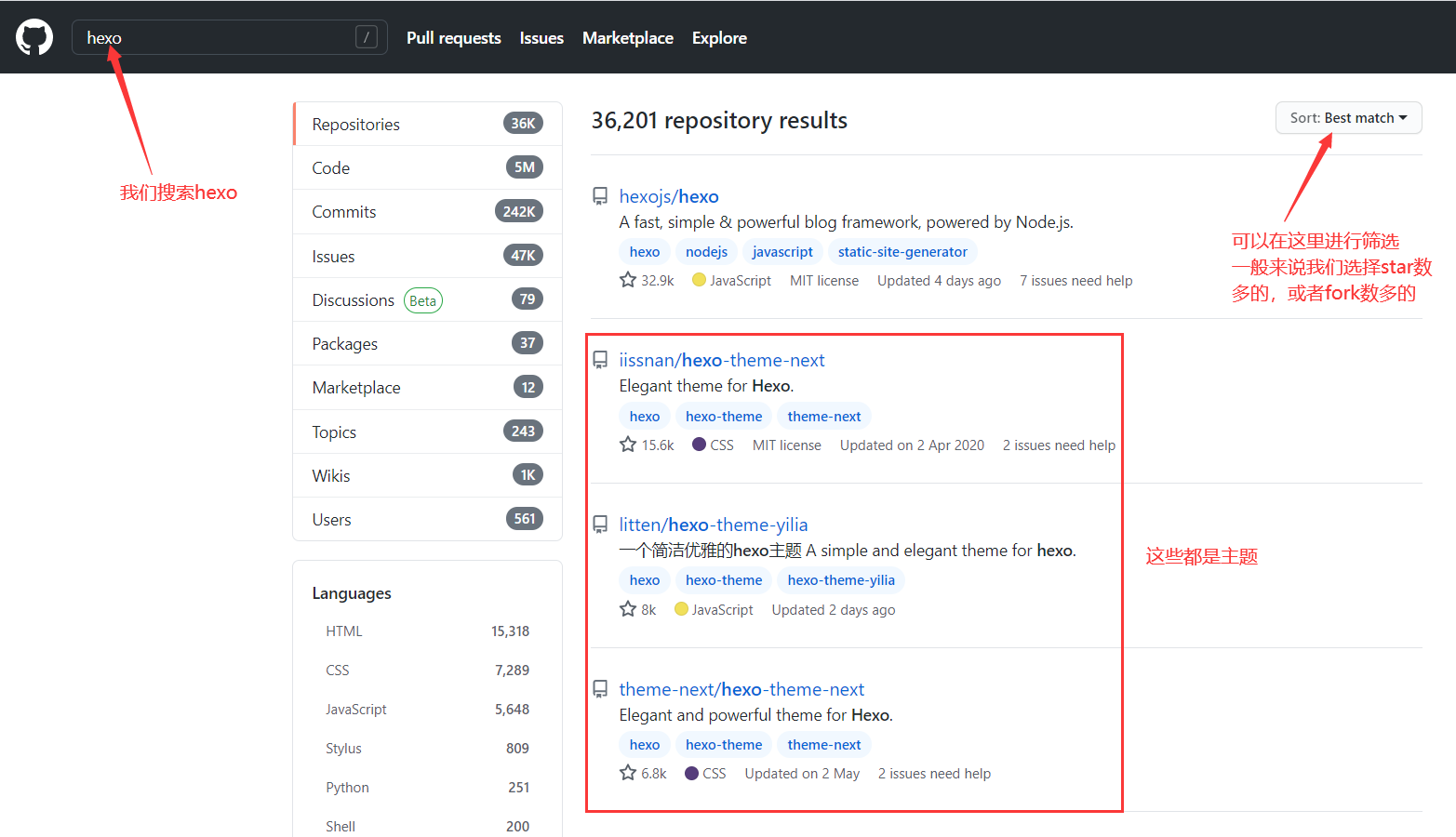Click hexo-theme tag under litten/hexo-theme-yilia

pos(724,580)
